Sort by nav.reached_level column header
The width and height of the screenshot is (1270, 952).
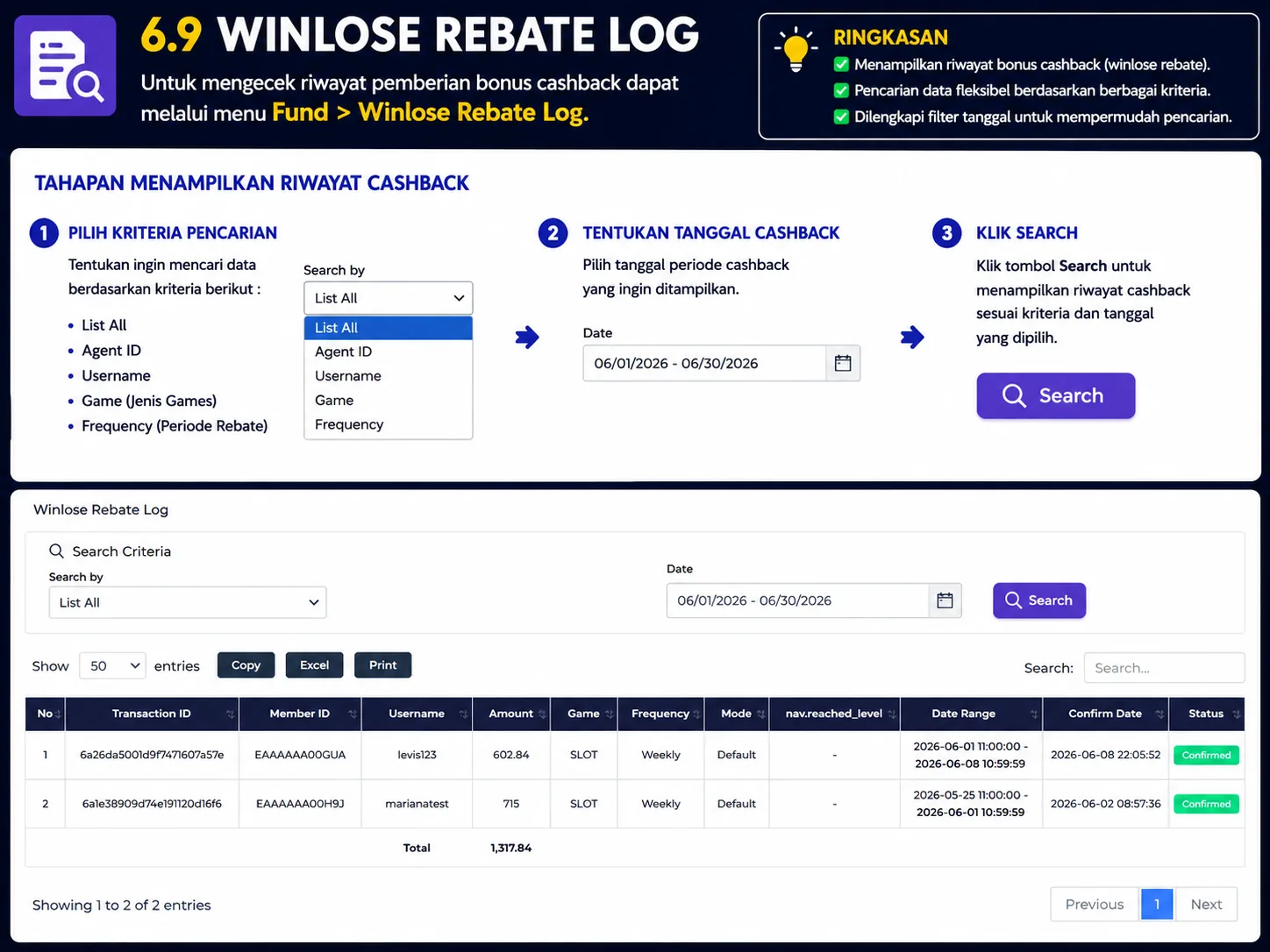tap(834, 714)
